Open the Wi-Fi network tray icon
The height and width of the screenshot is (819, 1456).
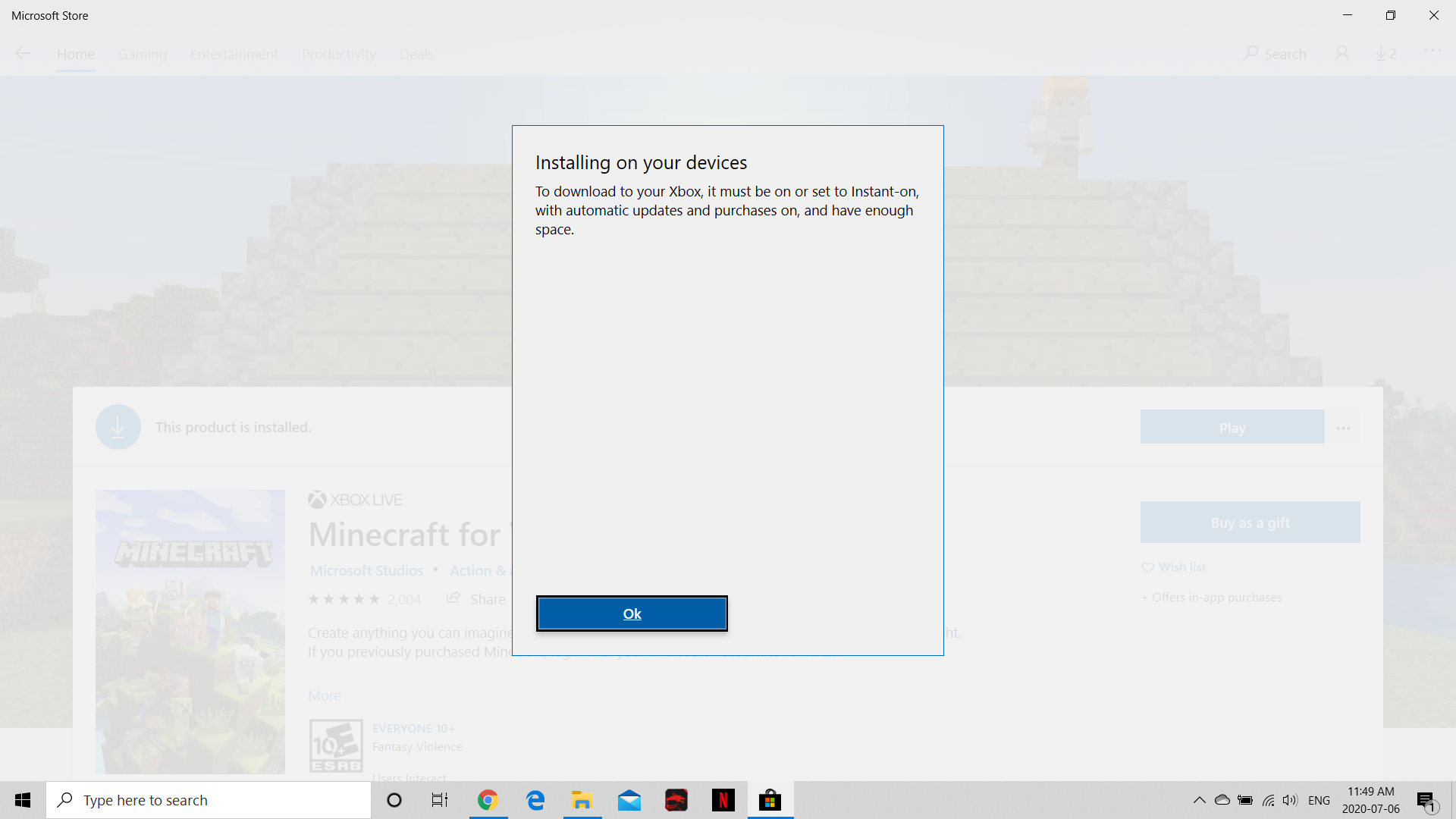1268,800
